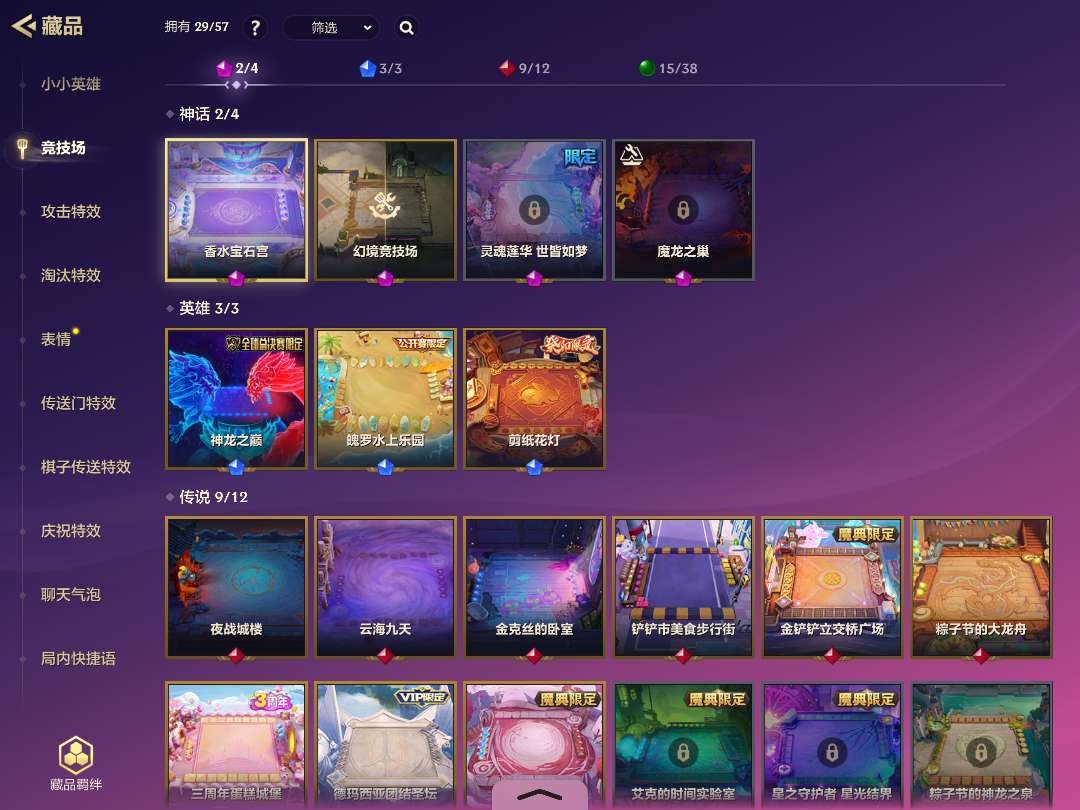Jump to green orb 15/38 rarity marker

pyautogui.click(x=668, y=68)
